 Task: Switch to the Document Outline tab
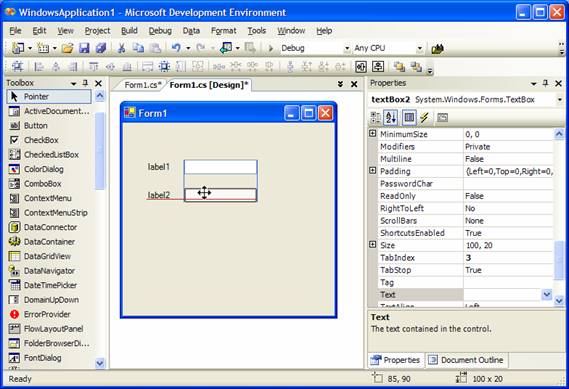click(467, 360)
